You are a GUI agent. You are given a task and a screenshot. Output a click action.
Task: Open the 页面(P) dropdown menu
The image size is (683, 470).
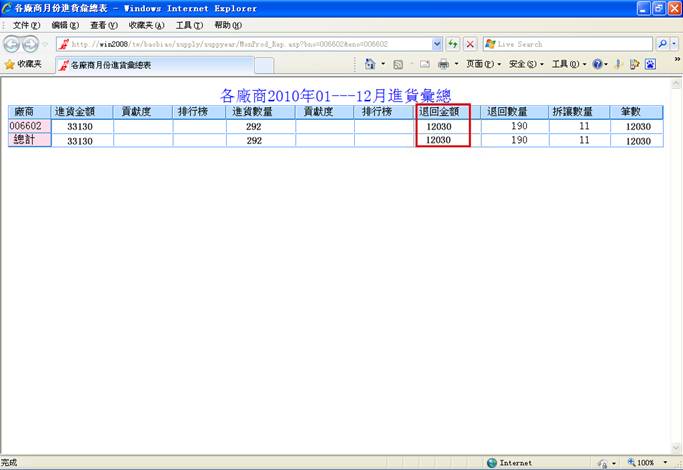[x=482, y=64]
